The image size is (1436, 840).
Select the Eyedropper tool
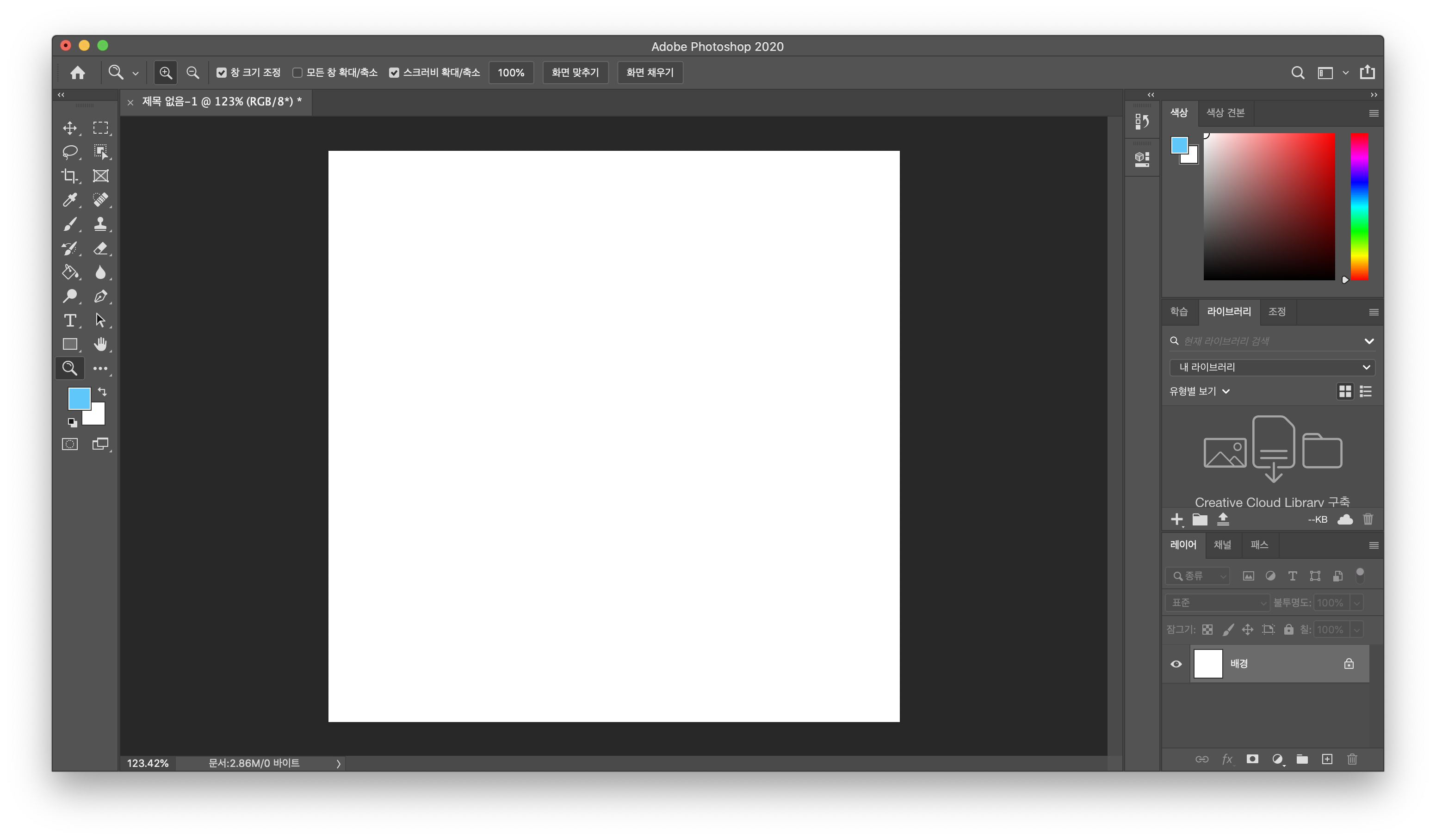(x=69, y=199)
